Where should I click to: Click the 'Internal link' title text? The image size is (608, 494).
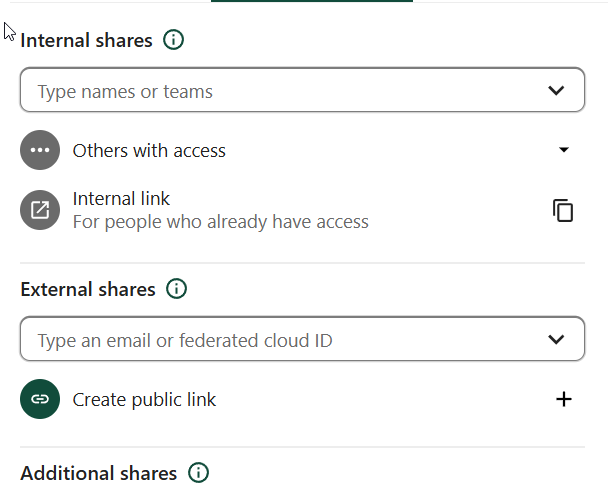pos(121,199)
